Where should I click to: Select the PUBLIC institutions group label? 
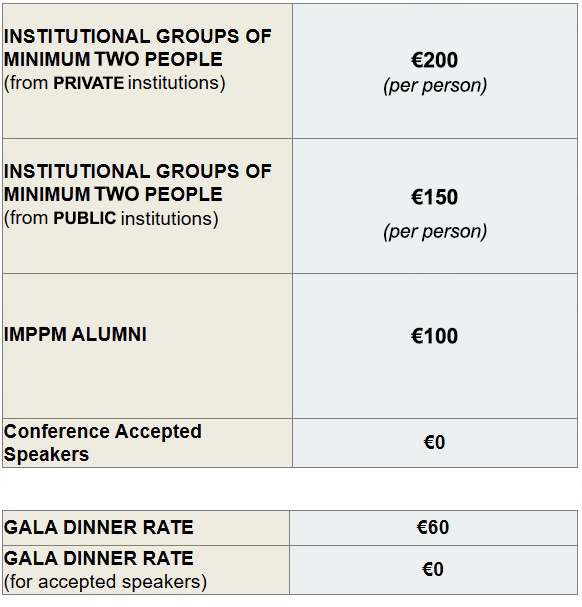(x=138, y=195)
